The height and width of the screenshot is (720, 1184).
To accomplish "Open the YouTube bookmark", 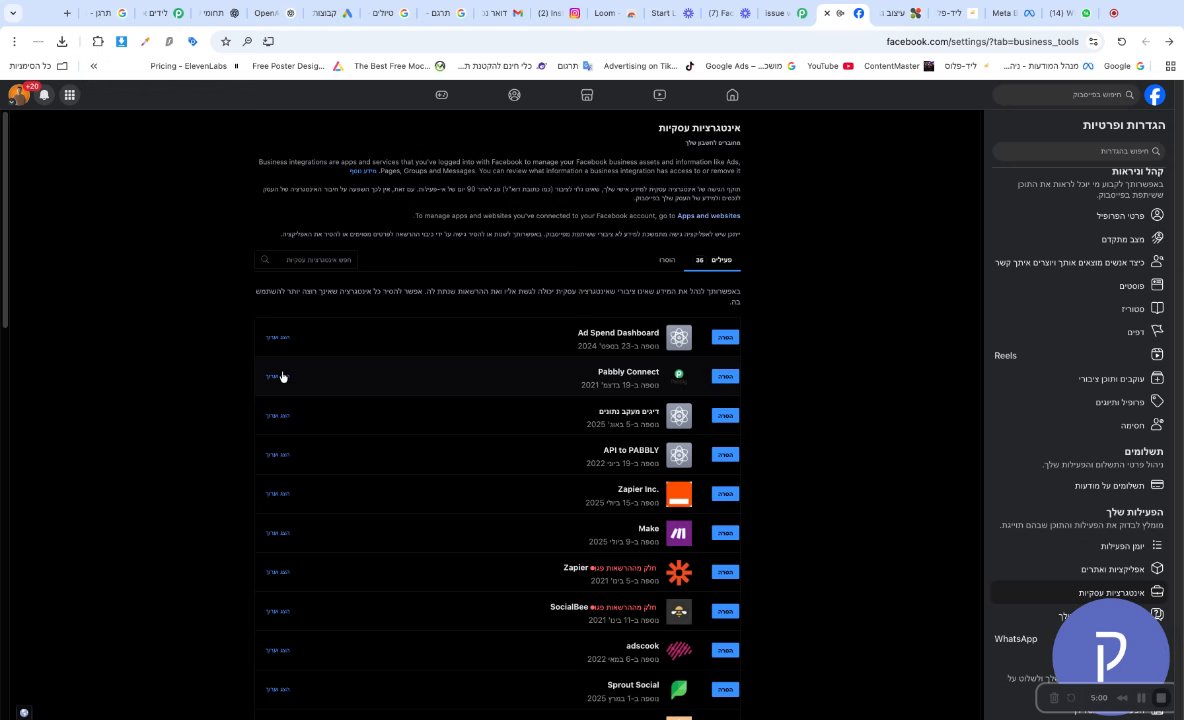I will (x=830, y=66).
